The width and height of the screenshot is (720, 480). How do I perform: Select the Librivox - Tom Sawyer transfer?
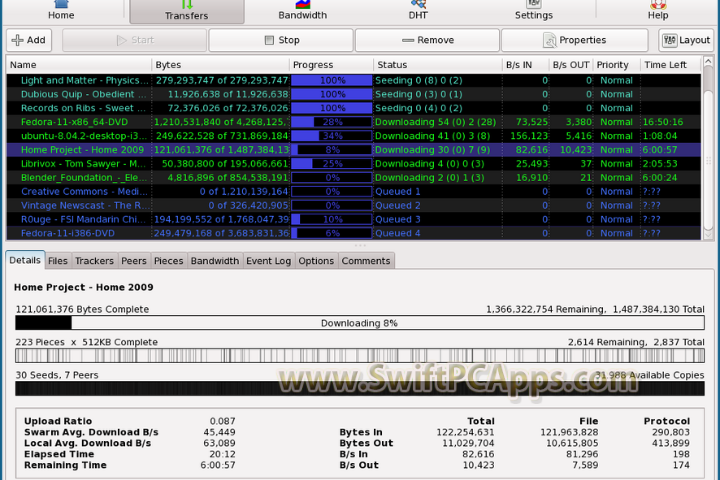point(354,164)
